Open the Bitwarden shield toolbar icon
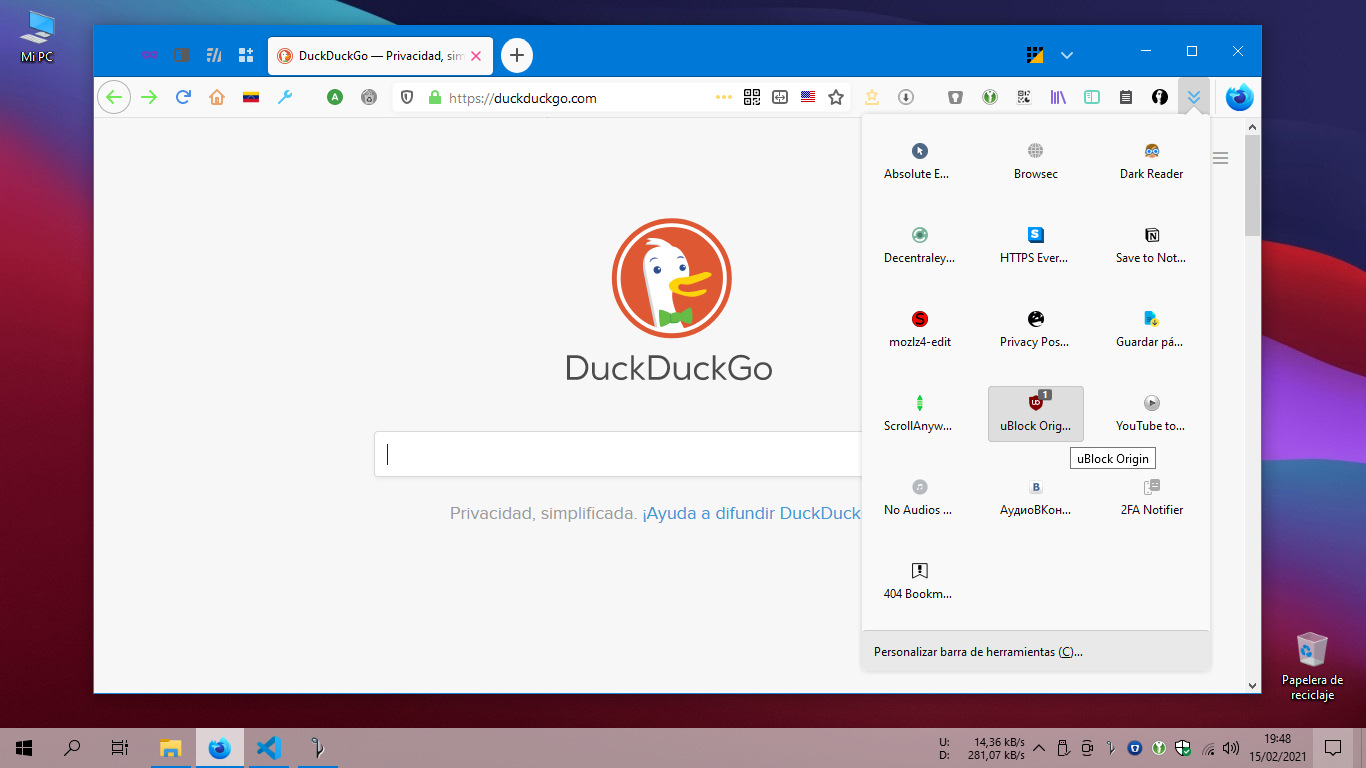This screenshot has width=1366, height=768. [x=956, y=97]
